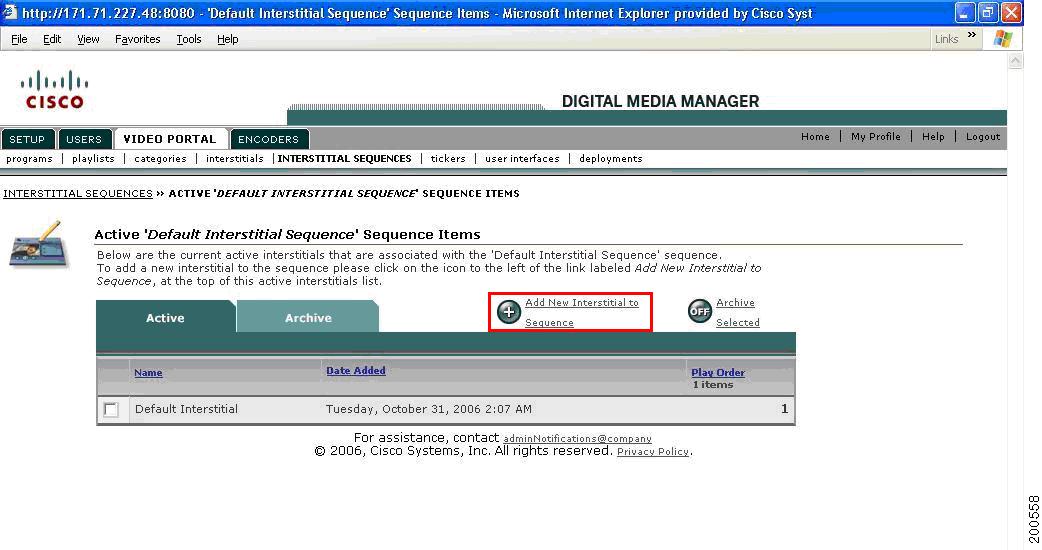Image resolution: width=1042 pixels, height=550 pixels.
Task: Click the adminNotifications@company email link
Action: (x=577, y=439)
